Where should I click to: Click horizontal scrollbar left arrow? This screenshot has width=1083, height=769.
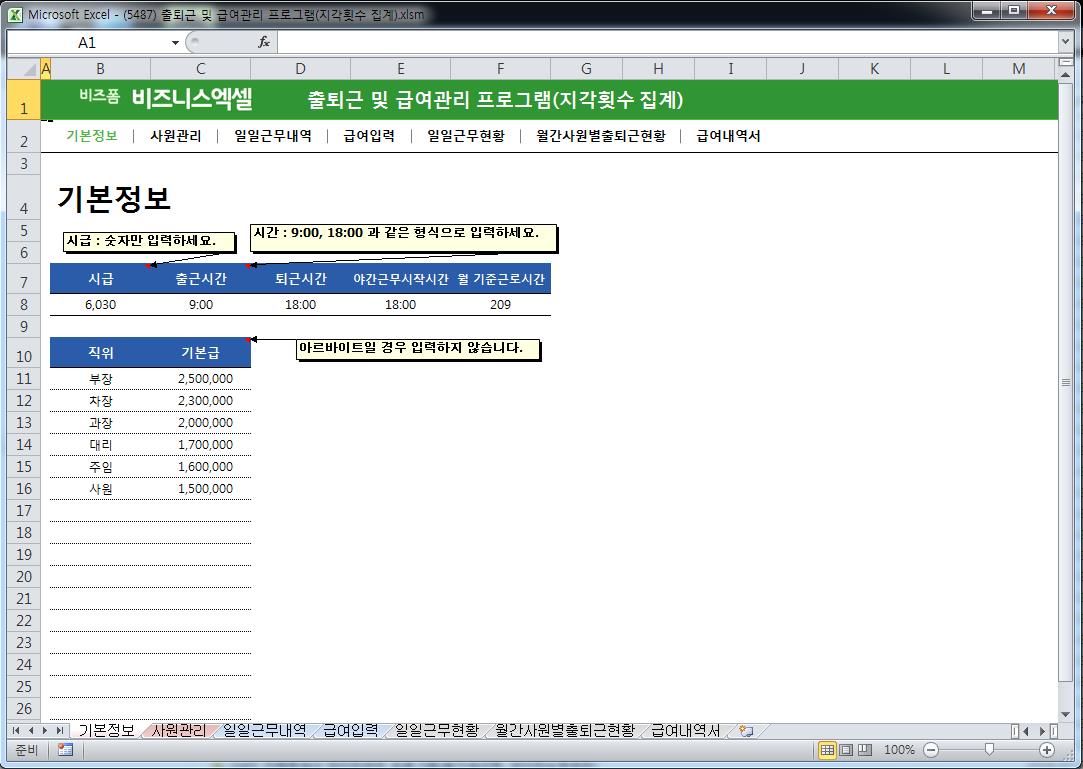1026,730
